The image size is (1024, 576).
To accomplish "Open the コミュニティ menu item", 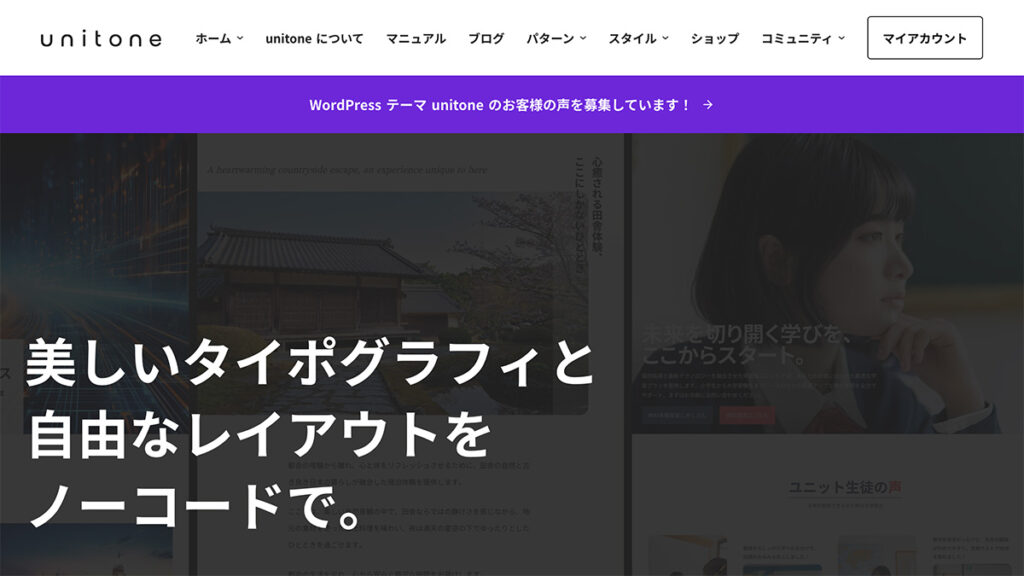I will pyautogui.click(x=797, y=39).
